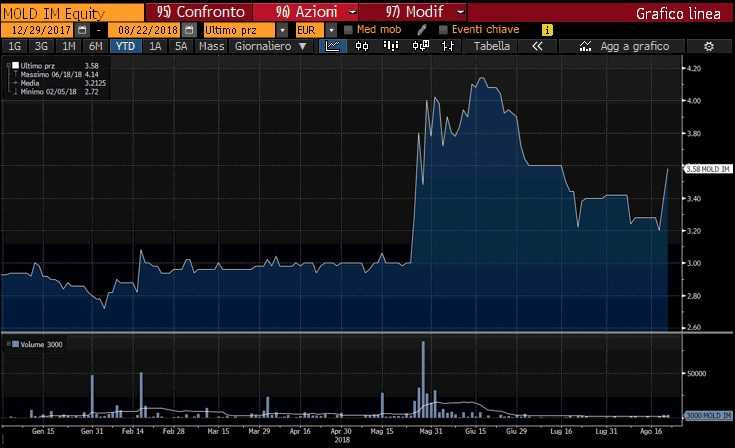Open the Ultimo prz field dropdown arrow
The height and width of the screenshot is (448, 735).
(282, 30)
